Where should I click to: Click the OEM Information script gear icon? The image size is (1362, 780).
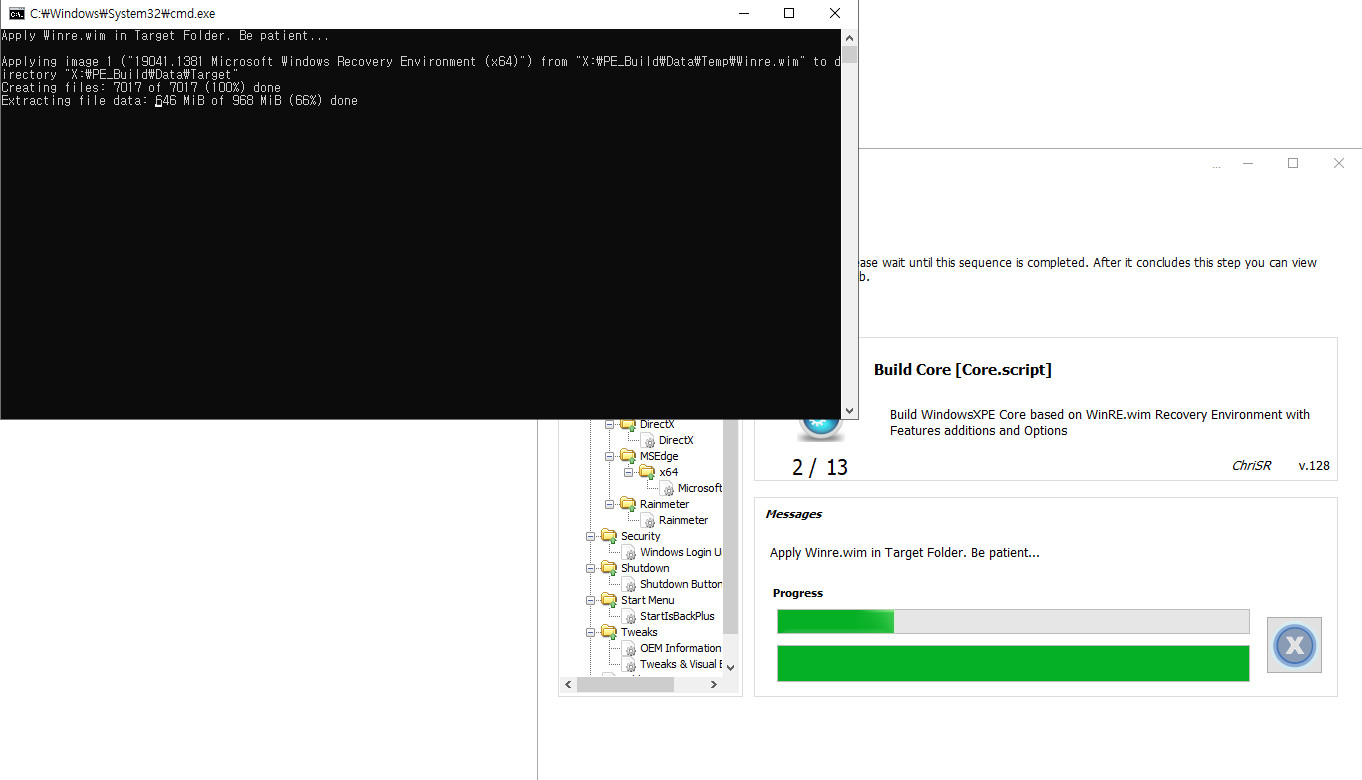click(x=630, y=649)
